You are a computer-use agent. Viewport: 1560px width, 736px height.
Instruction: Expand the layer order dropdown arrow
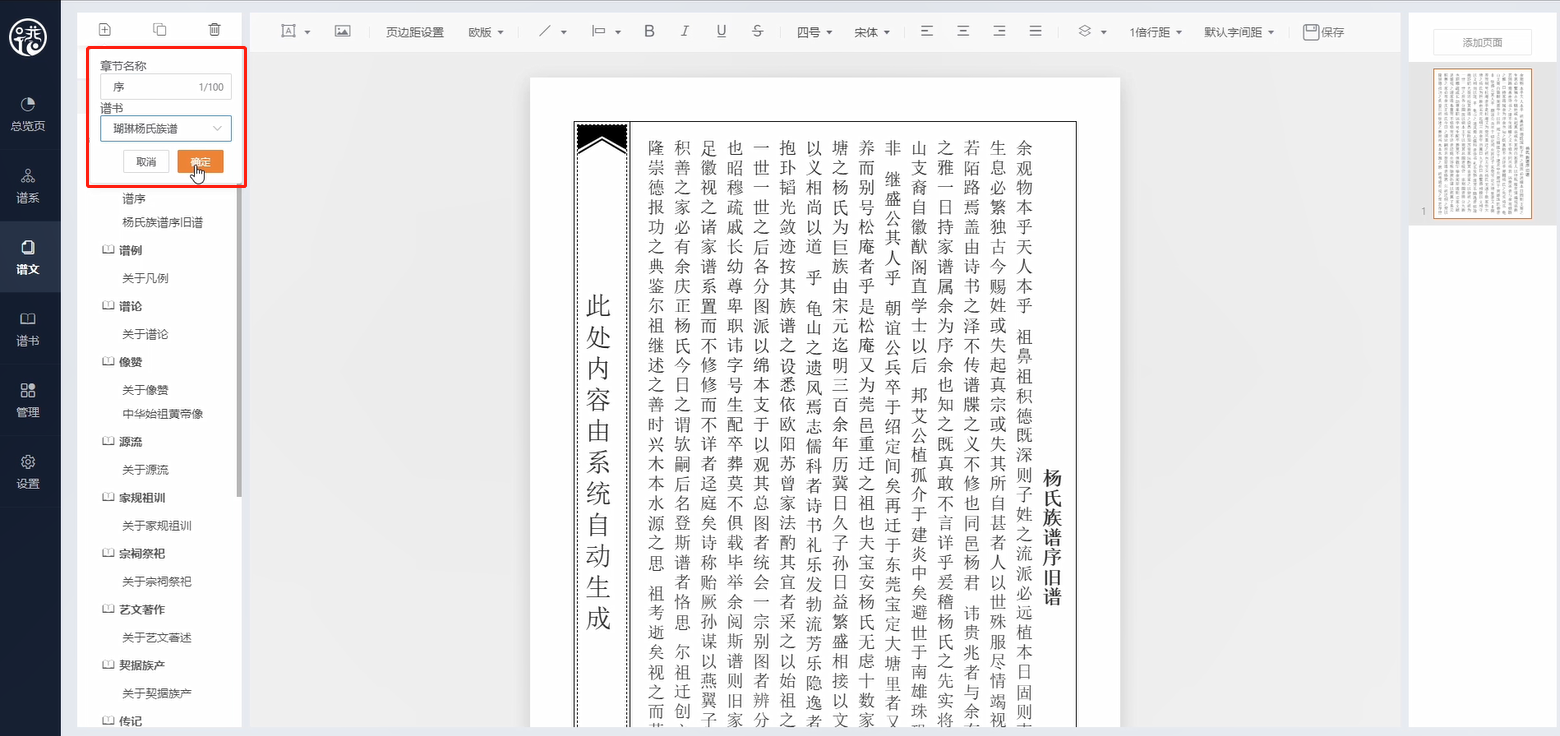[1104, 33]
